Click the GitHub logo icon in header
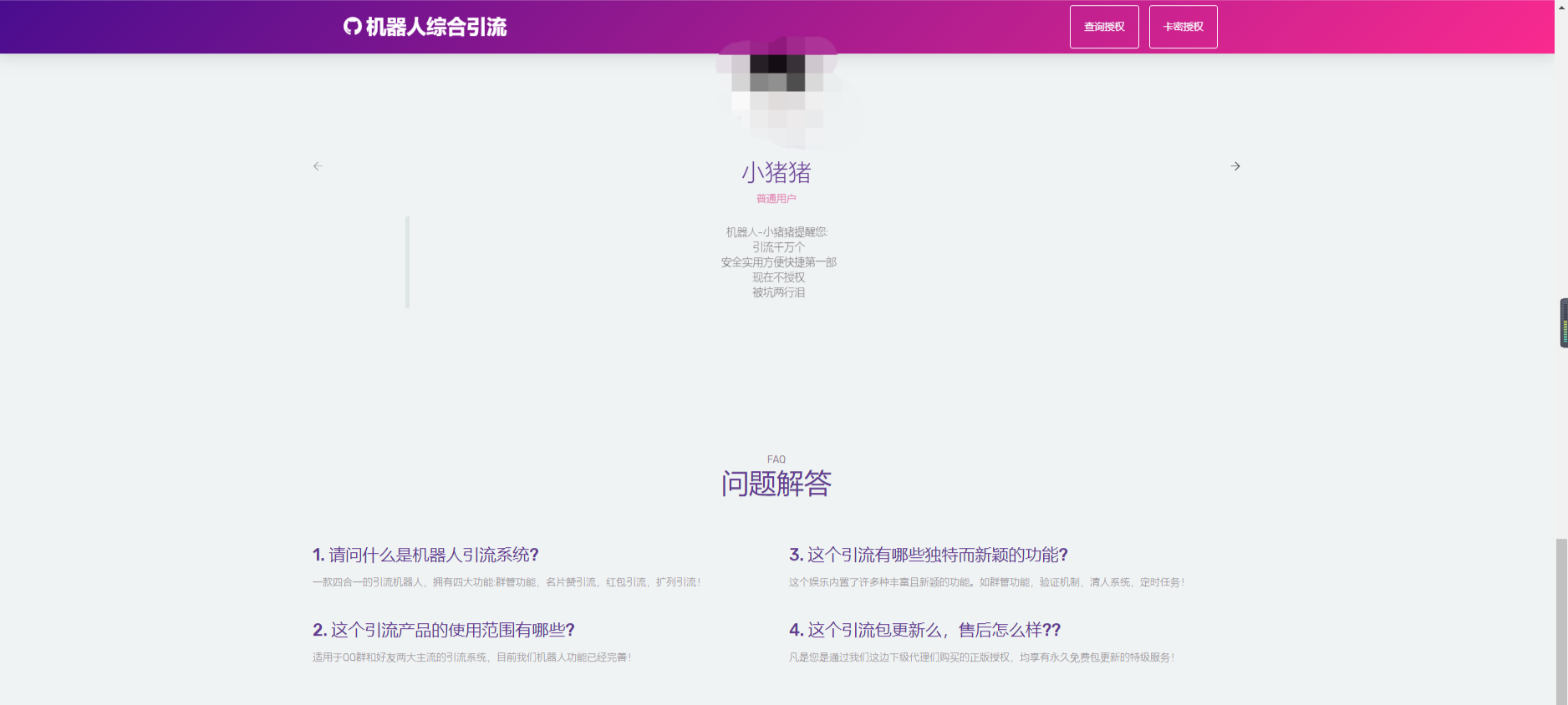 coord(352,27)
